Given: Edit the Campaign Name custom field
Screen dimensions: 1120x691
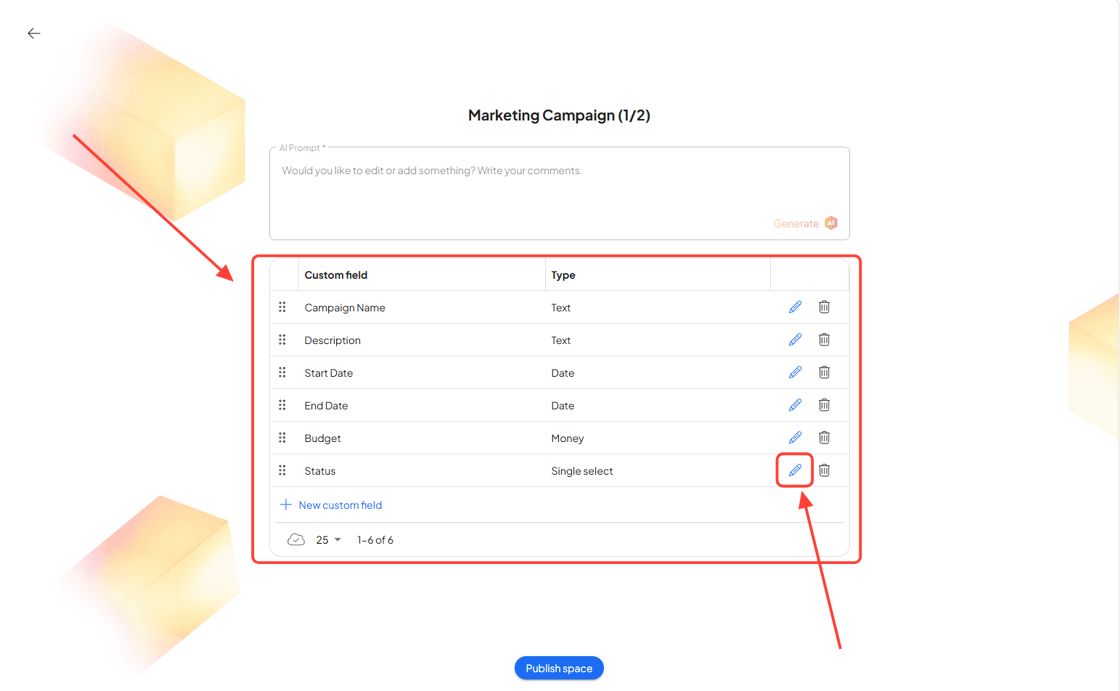Looking at the screenshot, I should 795,307.
